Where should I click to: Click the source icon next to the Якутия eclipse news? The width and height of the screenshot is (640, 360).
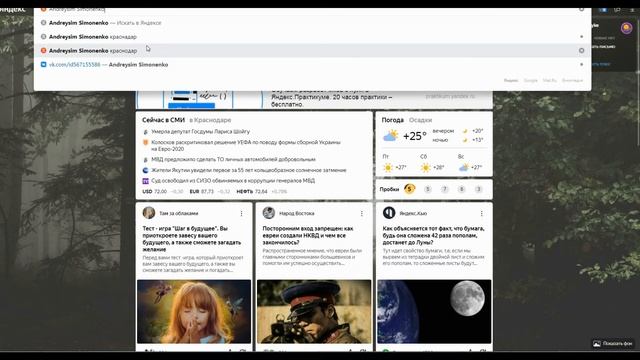(x=145, y=170)
